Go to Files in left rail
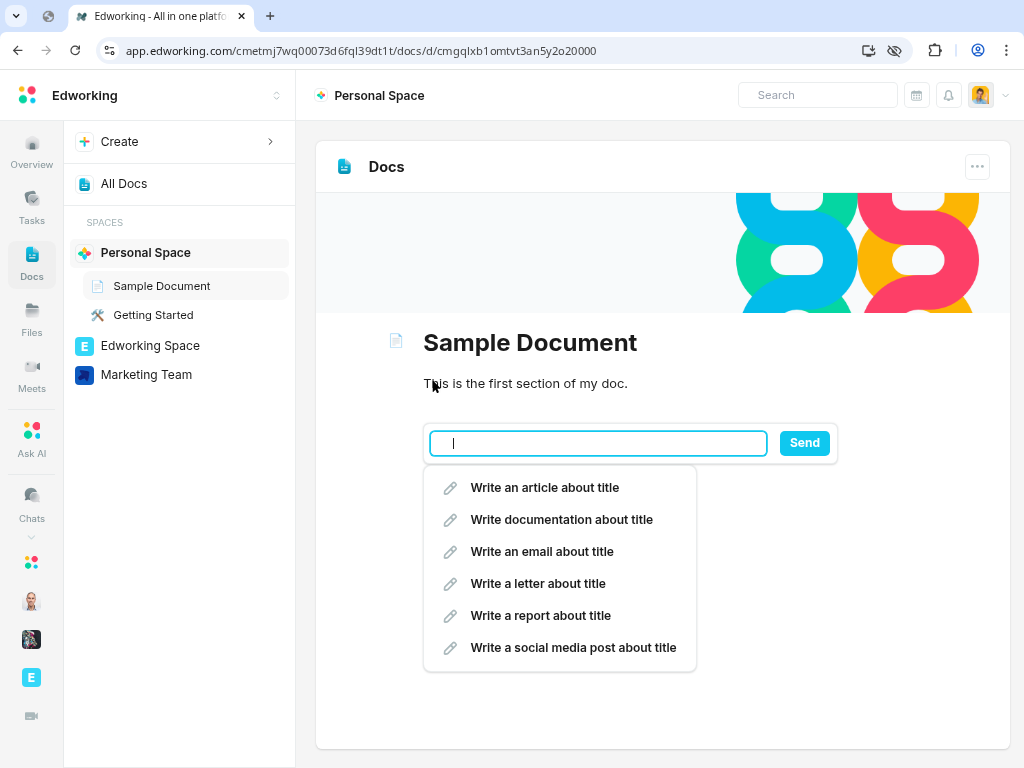1024x768 pixels. pos(32,319)
